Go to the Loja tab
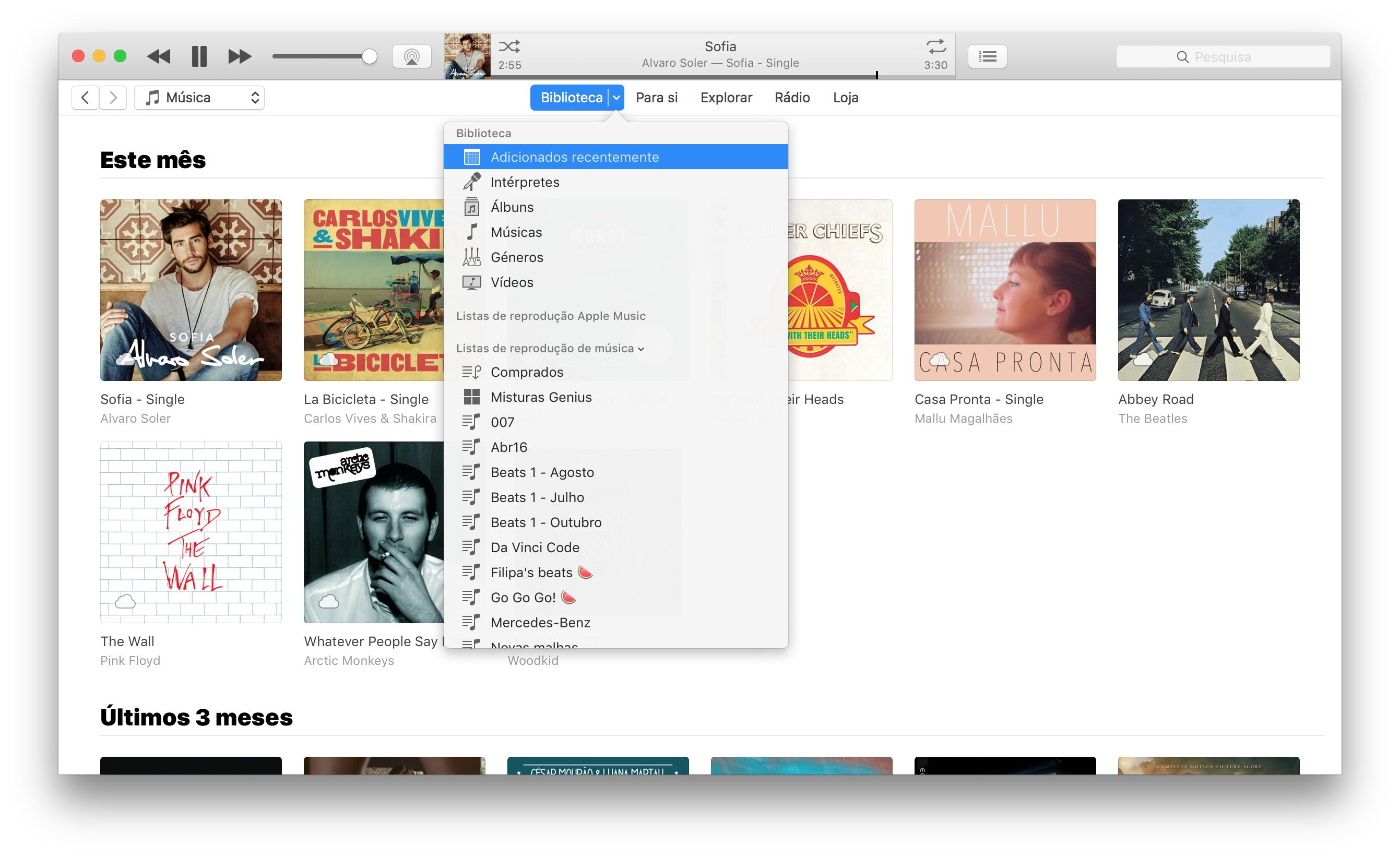 [845, 98]
